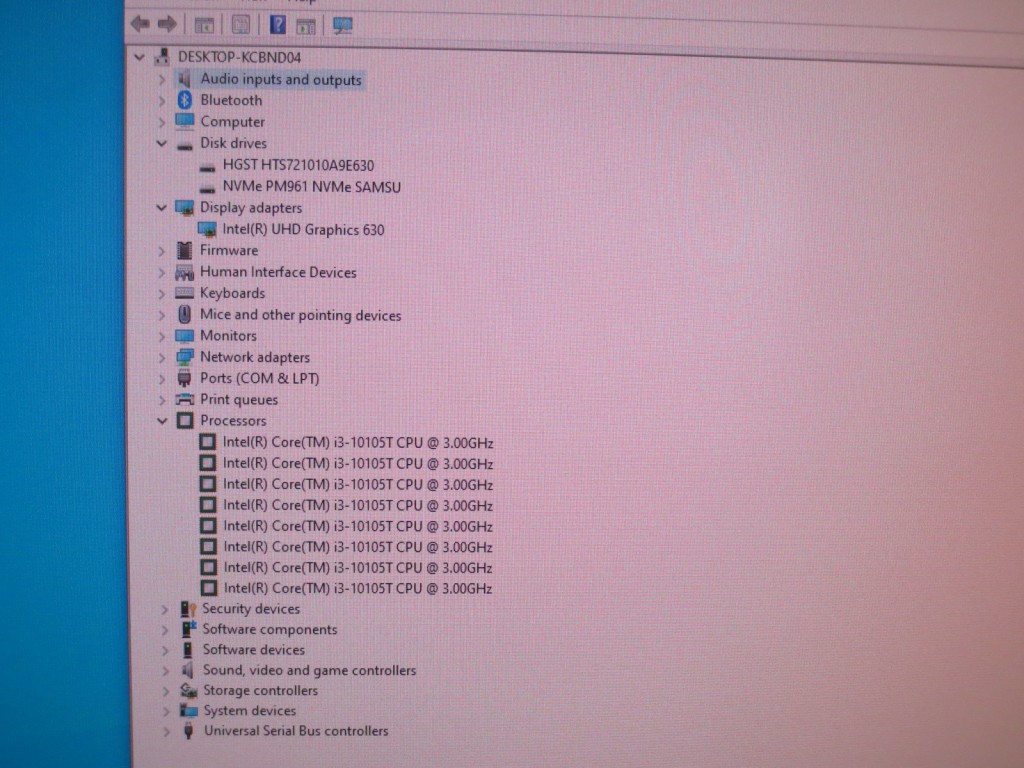Viewport: 1024px width, 768px height.
Task: Select the NVMe PM961 NVMe SAMSU drive
Action: click(312, 187)
